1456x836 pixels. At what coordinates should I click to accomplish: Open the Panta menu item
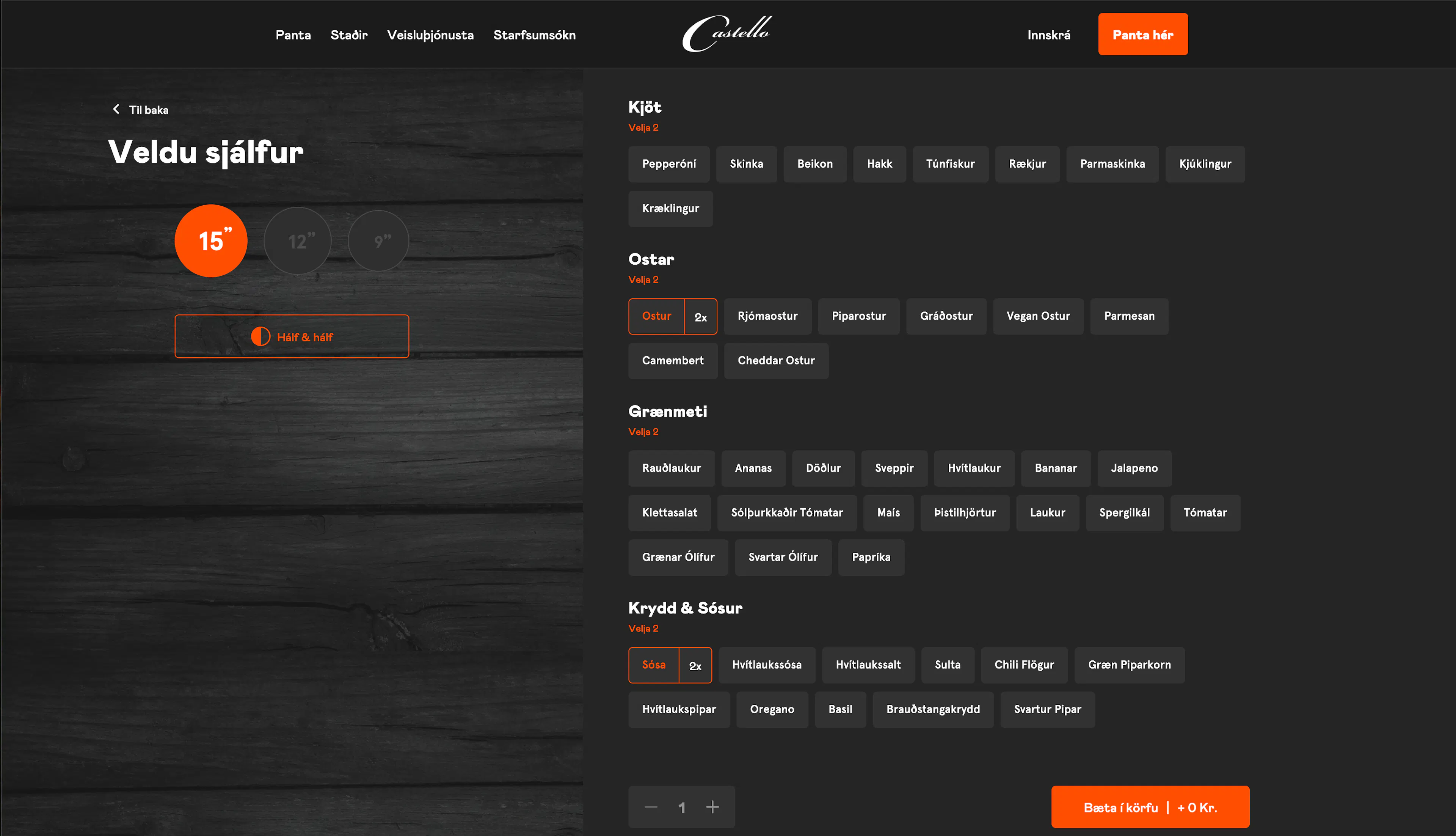(293, 35)
